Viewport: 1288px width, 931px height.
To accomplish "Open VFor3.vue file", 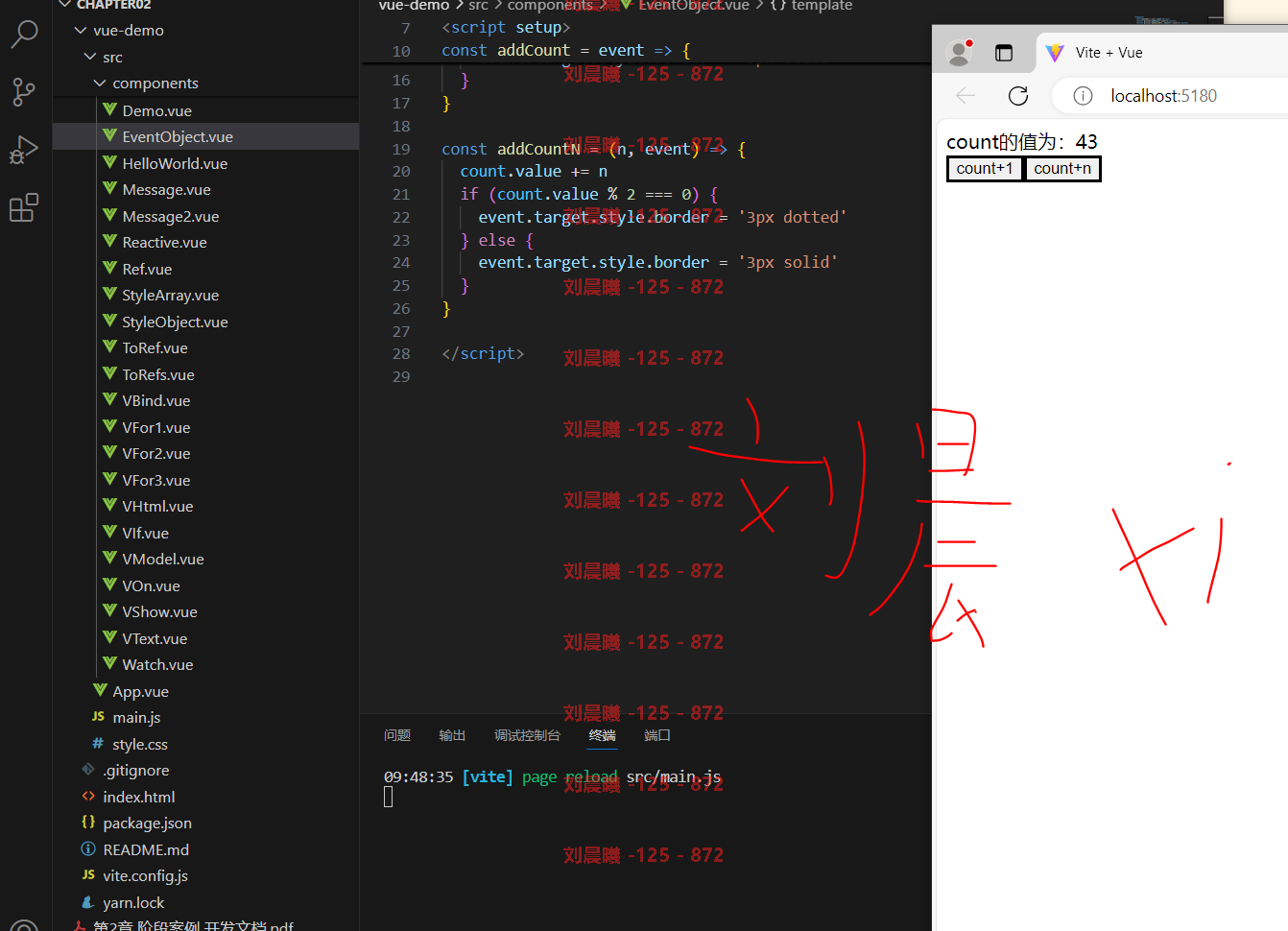I will 156,481.
